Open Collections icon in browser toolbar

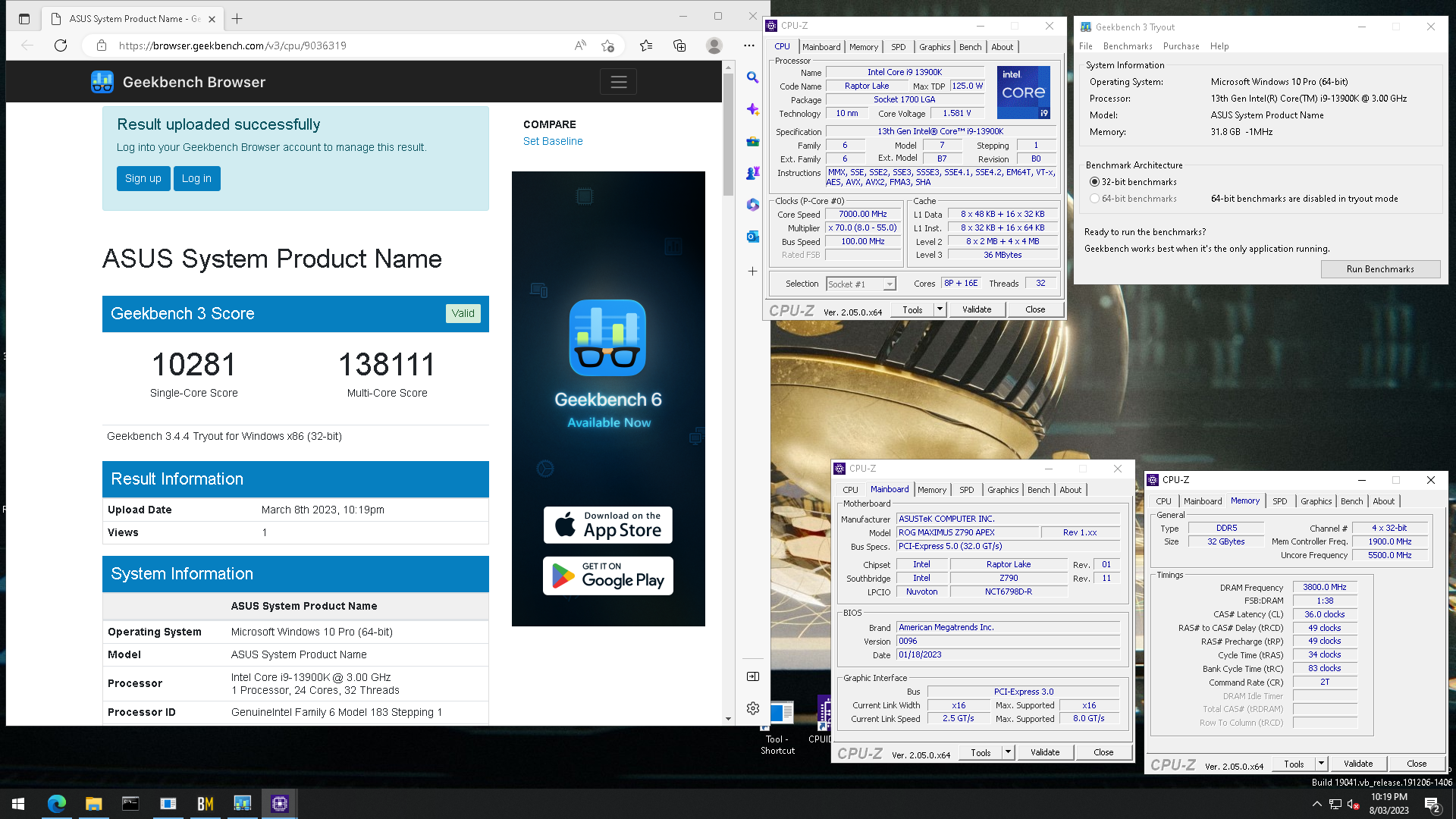point(679,45)
